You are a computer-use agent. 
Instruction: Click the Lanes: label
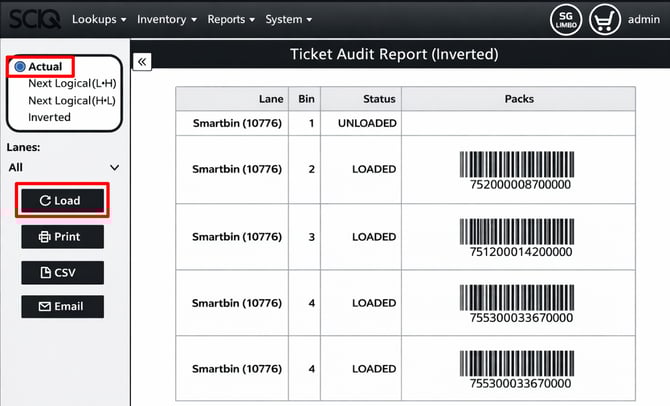click(x=24, y=147)
